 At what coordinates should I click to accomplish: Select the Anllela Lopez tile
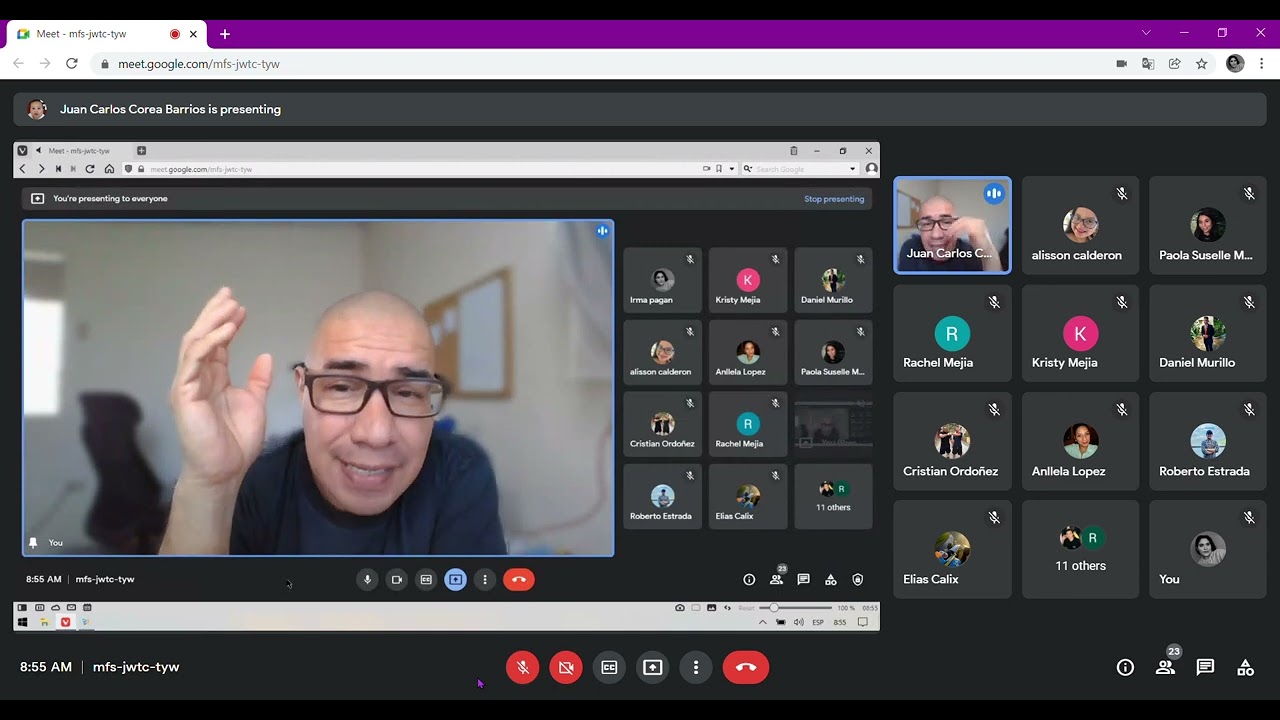(1080, 441)
